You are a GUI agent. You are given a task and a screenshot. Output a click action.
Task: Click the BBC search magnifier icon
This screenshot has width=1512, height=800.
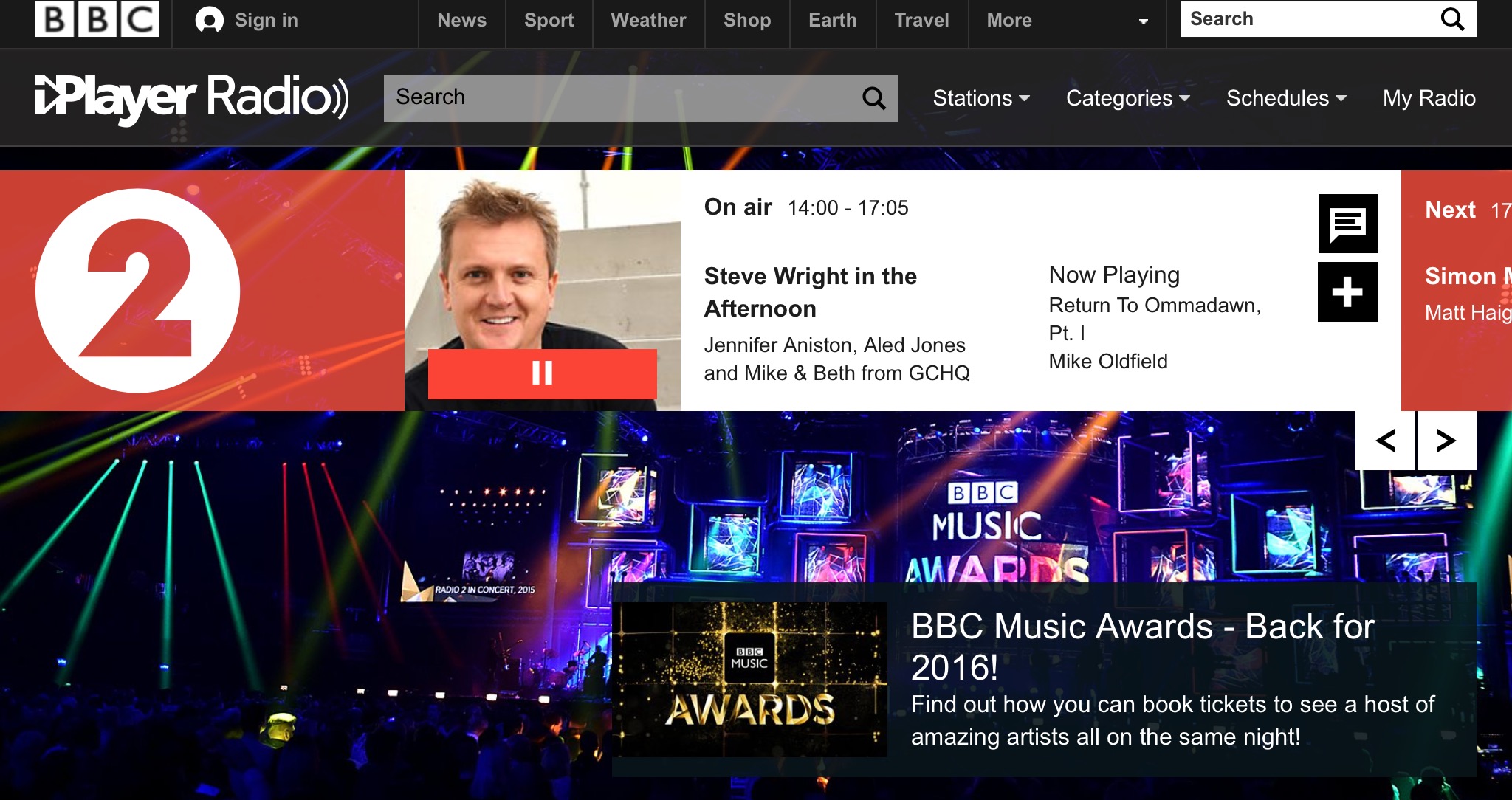(x=1452, y=19)
